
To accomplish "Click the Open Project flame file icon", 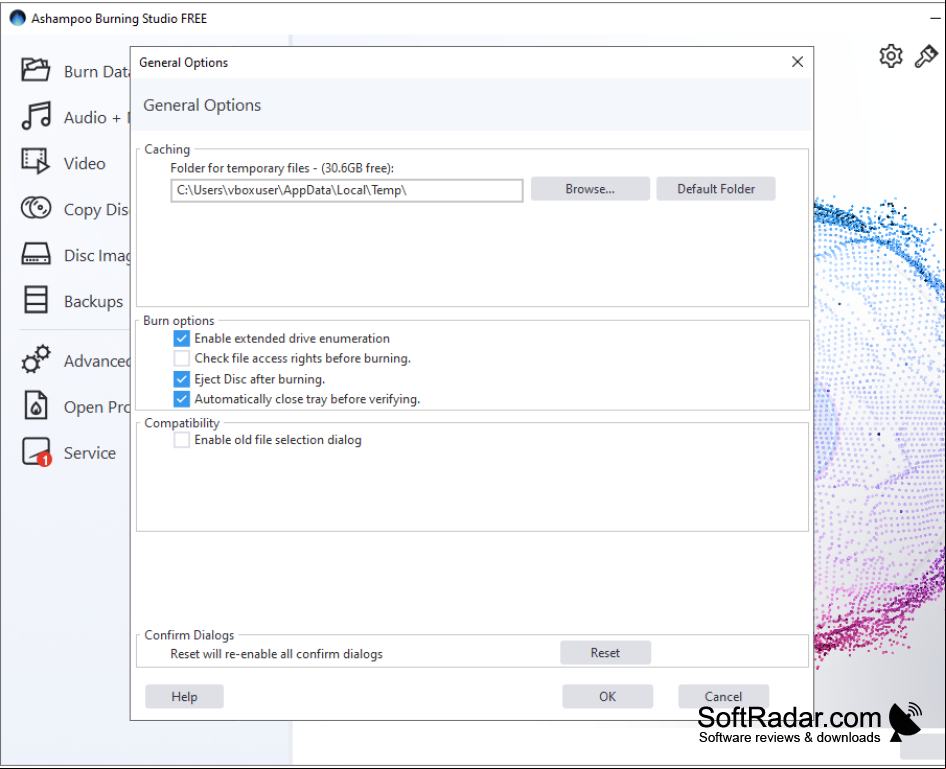I will 36,405.
